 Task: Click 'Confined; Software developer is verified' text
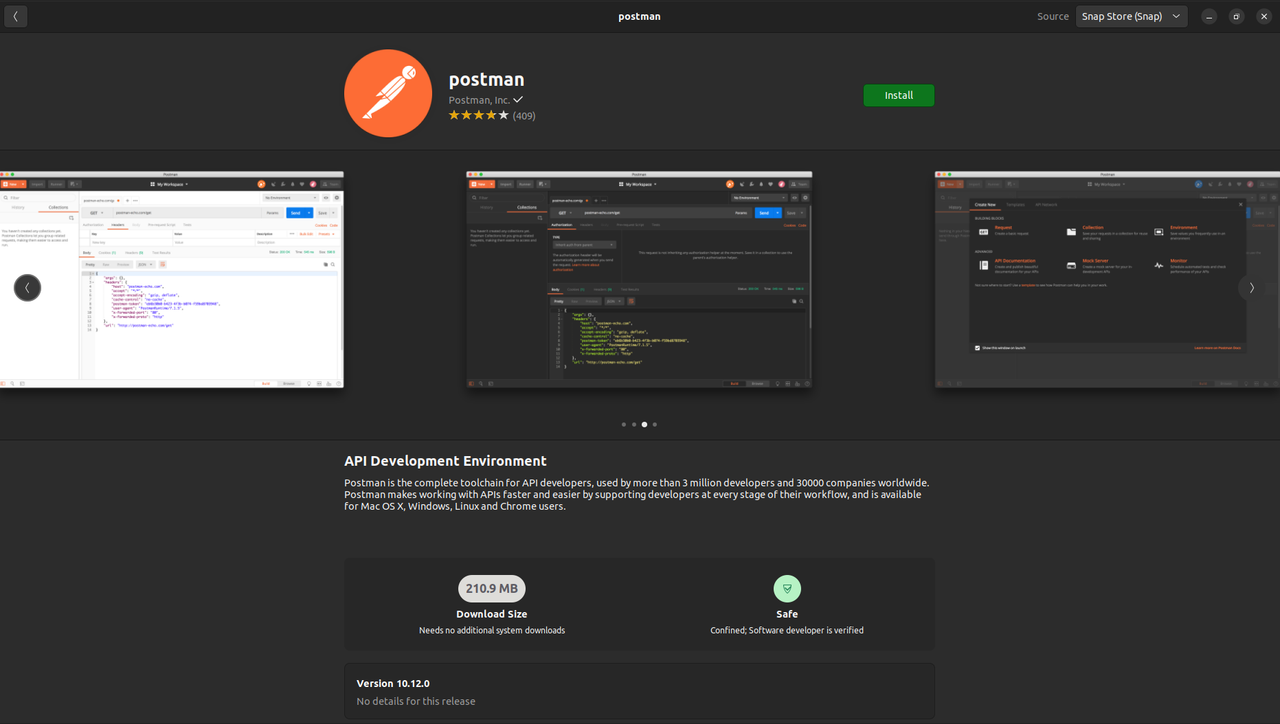coord(787,630)
